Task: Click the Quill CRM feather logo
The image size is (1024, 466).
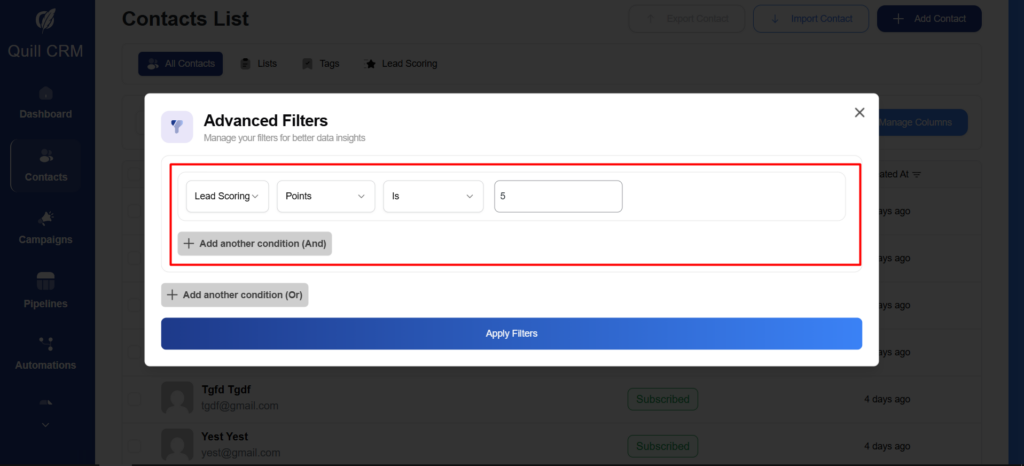Action: pyautogui.click(x=47, y=20)
